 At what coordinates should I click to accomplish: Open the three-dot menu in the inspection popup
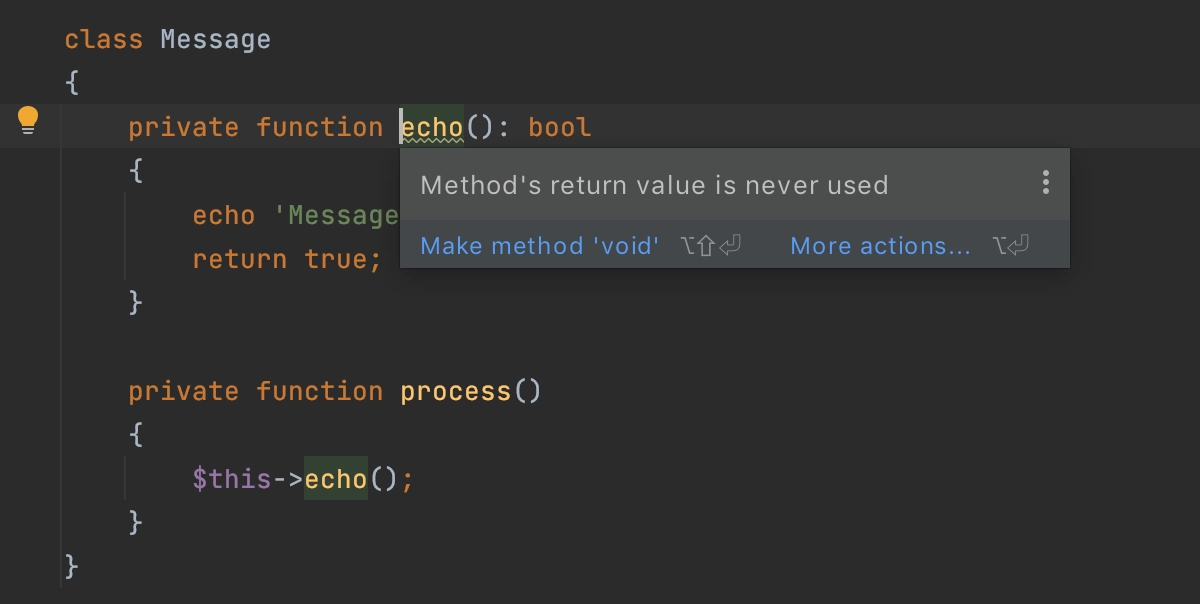1045,182
